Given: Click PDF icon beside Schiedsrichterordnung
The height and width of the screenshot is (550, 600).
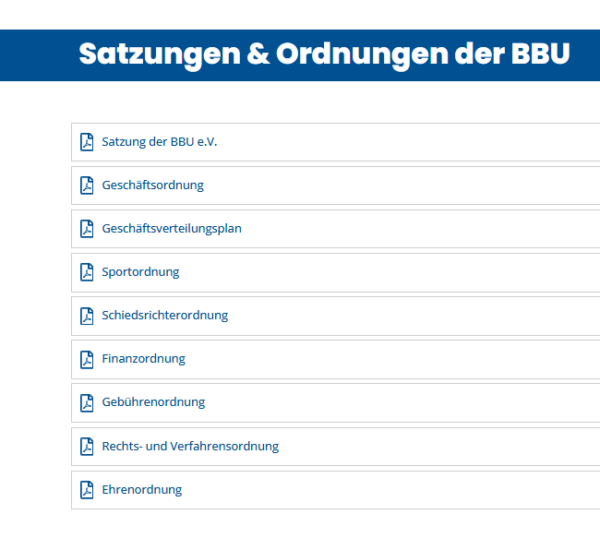Looking at the screenshot, I should [x=87, y=316].
